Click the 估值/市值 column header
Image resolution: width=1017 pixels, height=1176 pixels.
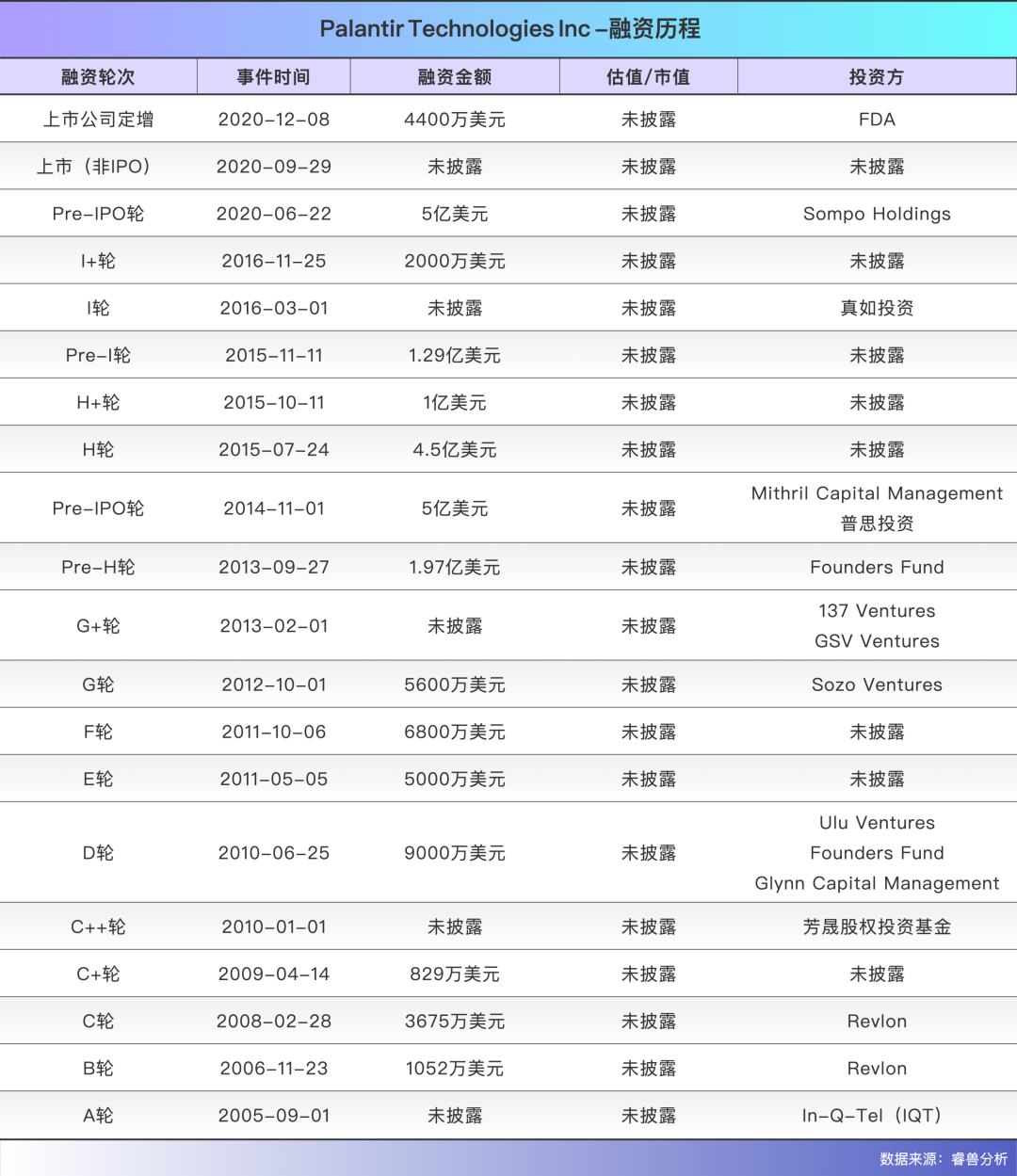pyautogui.click(x=649, y=77)
